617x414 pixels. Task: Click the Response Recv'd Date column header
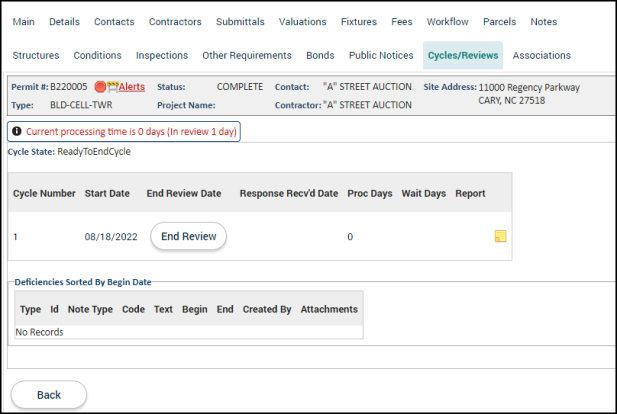[x=289, y=194]
